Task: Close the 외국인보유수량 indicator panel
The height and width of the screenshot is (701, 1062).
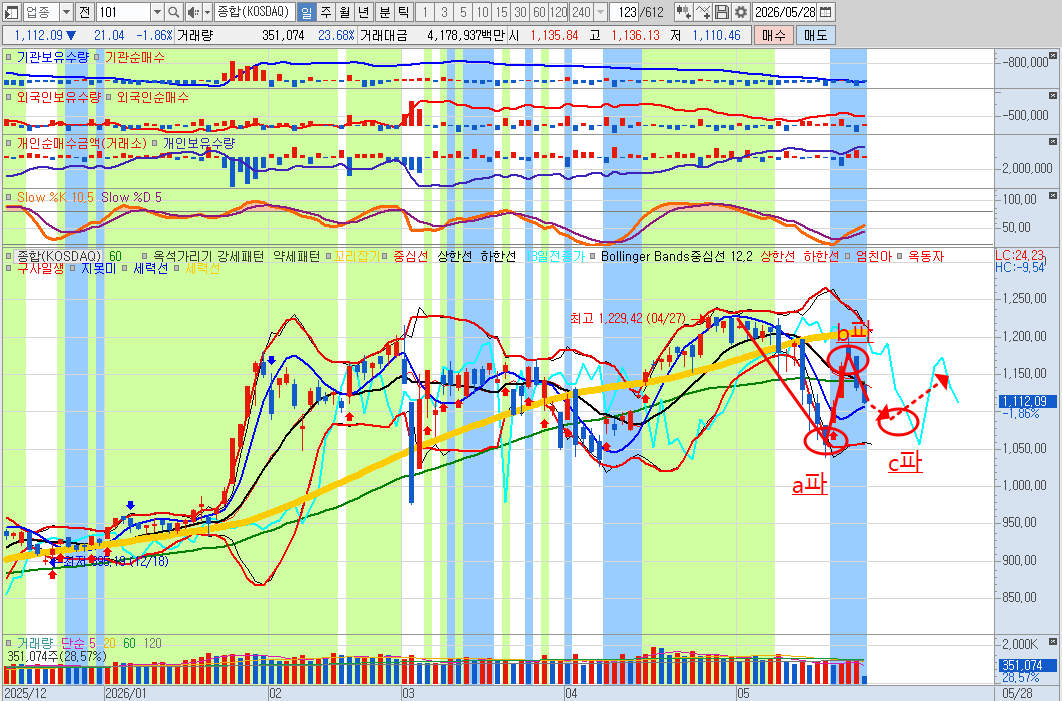Action: pos(1053,95)
